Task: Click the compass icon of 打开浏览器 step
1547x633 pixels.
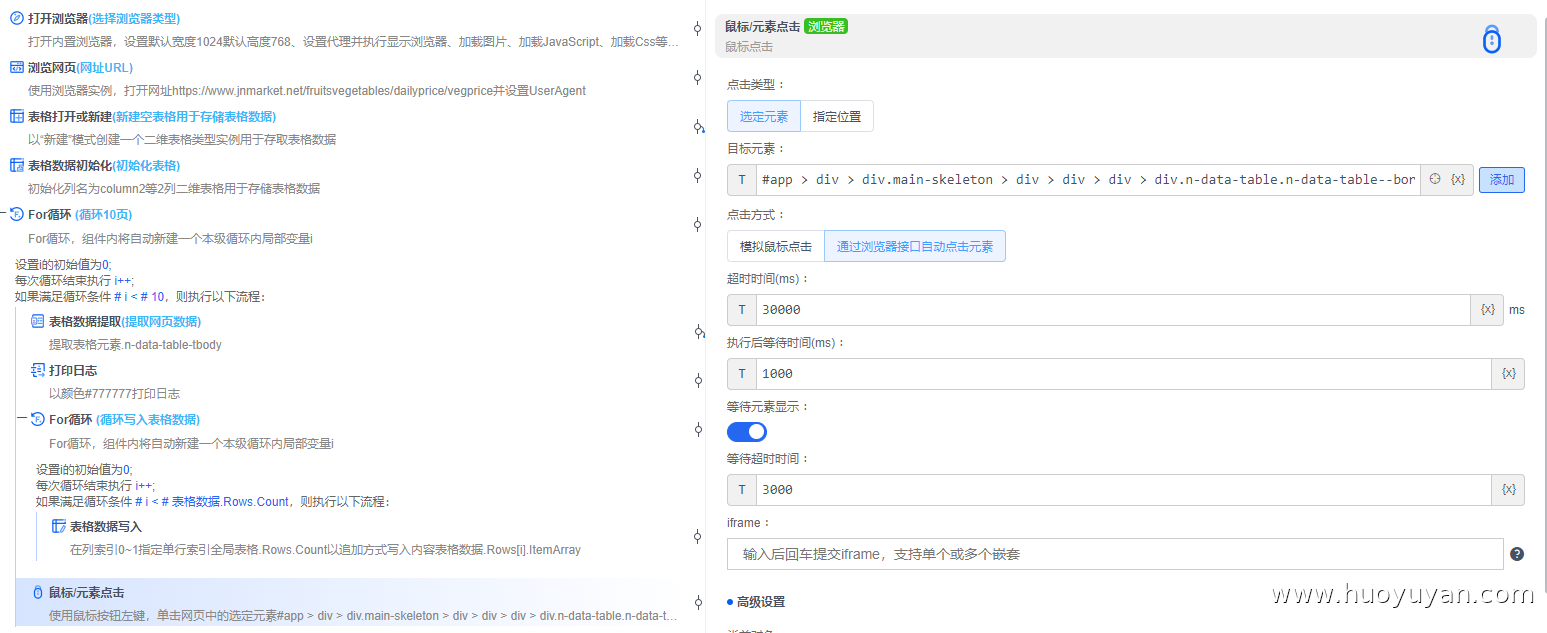Action: (16, 18)
